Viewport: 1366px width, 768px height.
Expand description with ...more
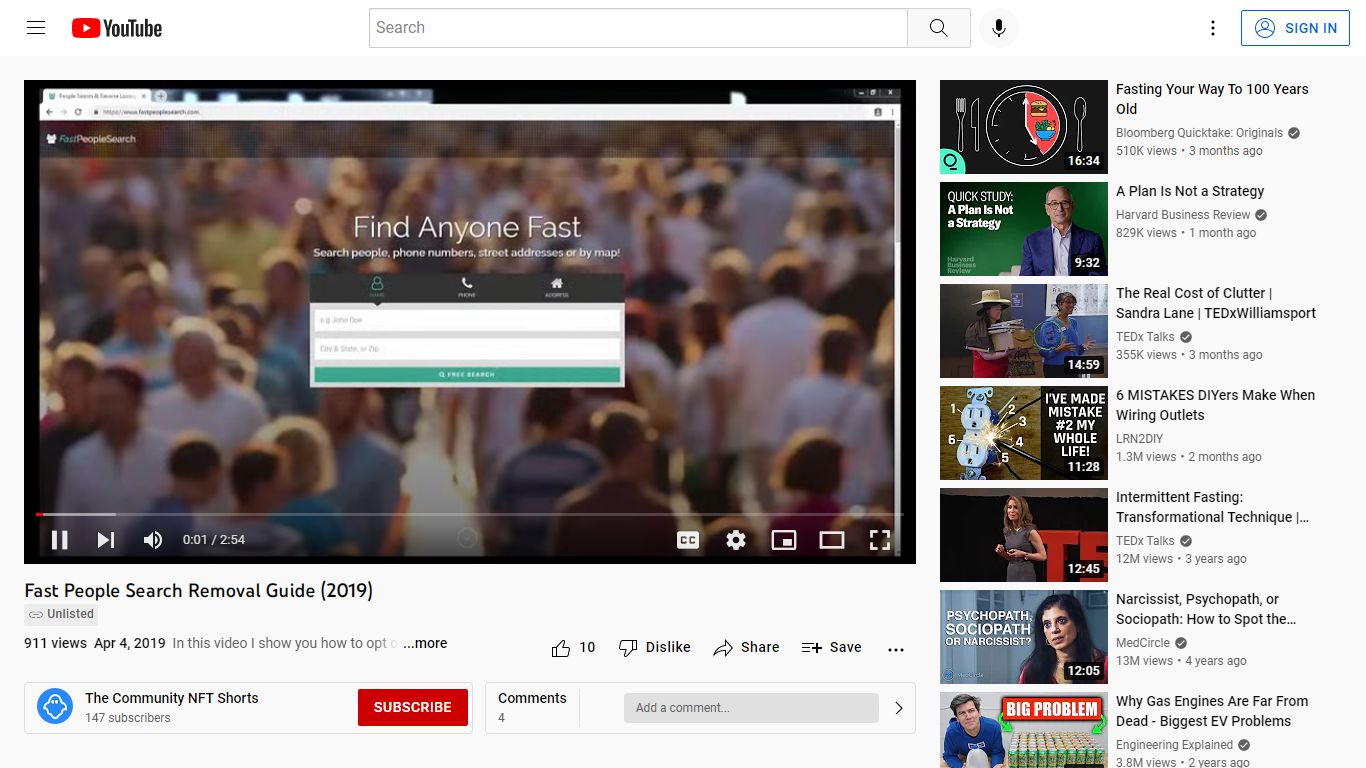click(425, 643)
